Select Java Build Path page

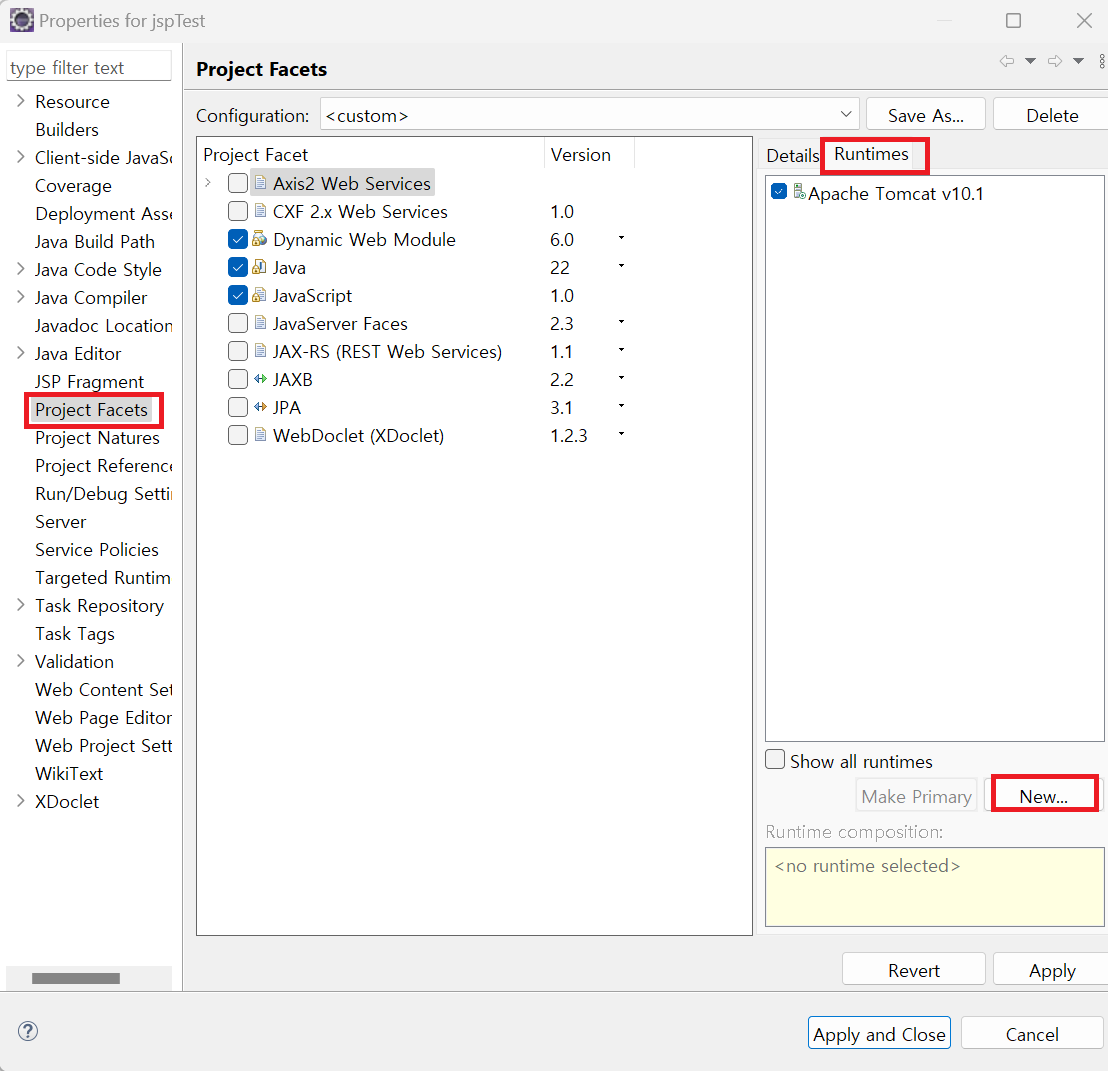pos(95,242)
